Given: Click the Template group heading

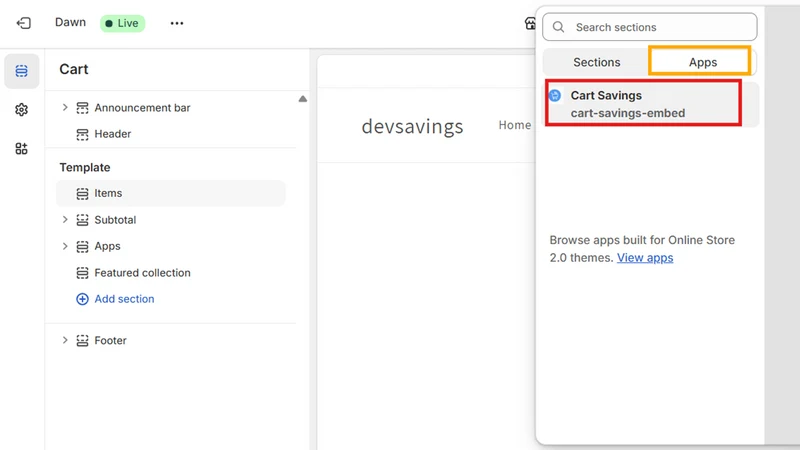Looking at the screenshot, I should tap(85, 167).
